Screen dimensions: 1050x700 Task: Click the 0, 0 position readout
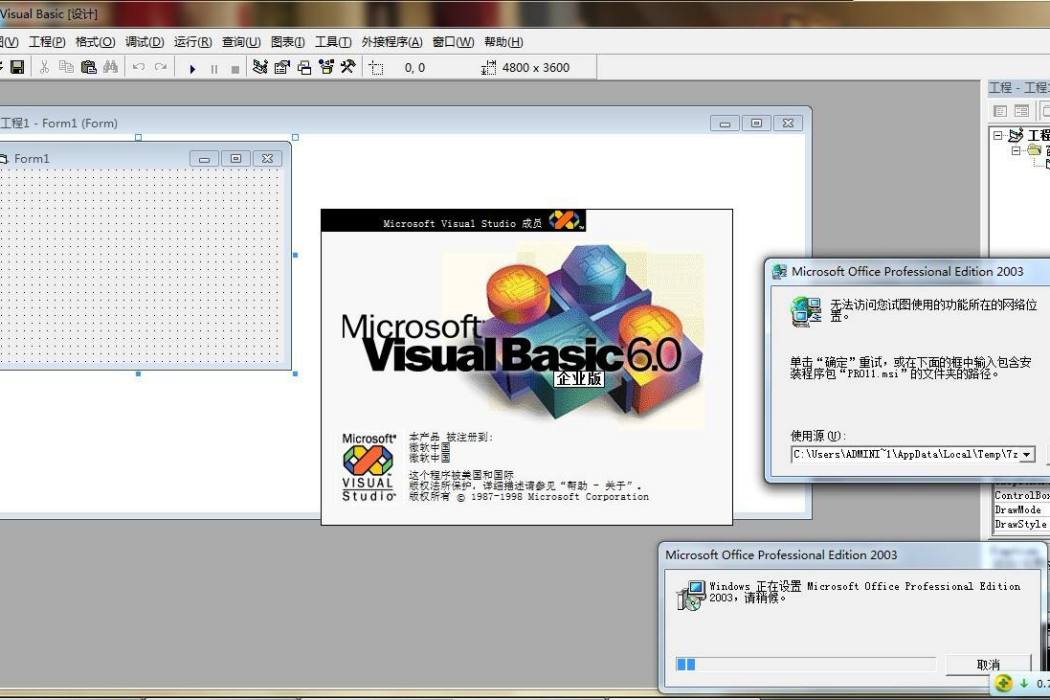[415, 68]
